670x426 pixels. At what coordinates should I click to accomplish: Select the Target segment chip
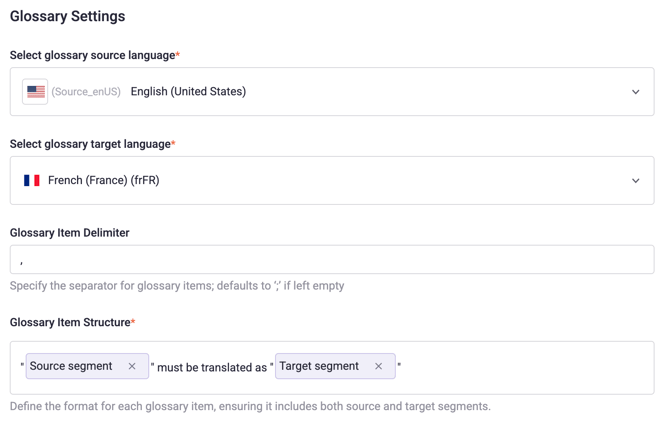tap(319, 367)
